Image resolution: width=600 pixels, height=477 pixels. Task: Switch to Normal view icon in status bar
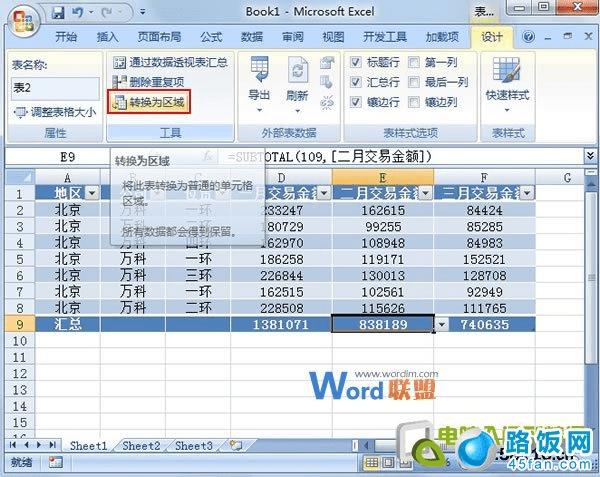coord(371,463)
